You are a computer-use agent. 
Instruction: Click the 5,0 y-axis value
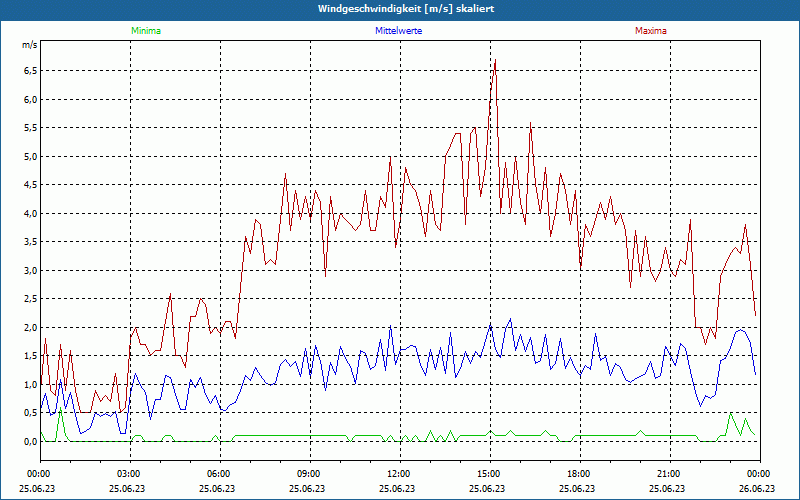coord(30,156)
